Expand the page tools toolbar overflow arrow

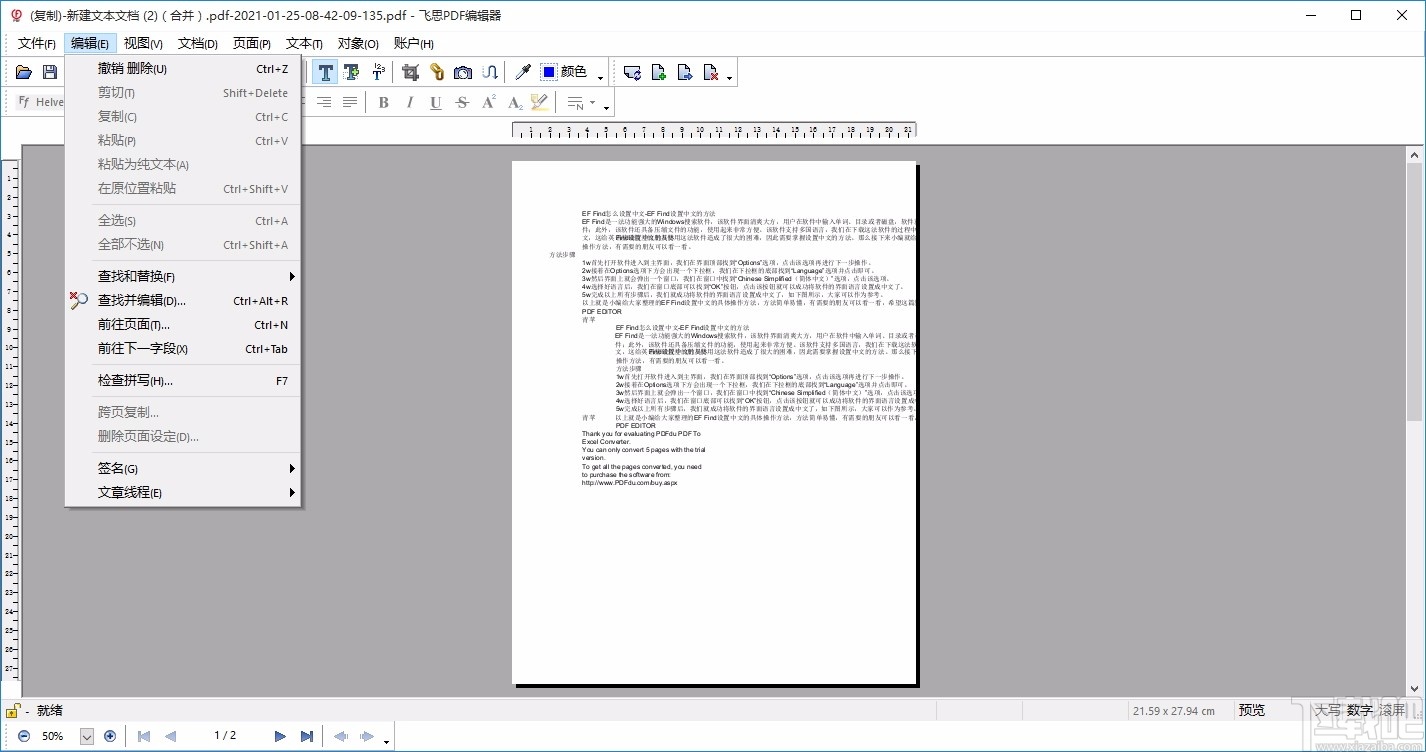click(730, 77)
